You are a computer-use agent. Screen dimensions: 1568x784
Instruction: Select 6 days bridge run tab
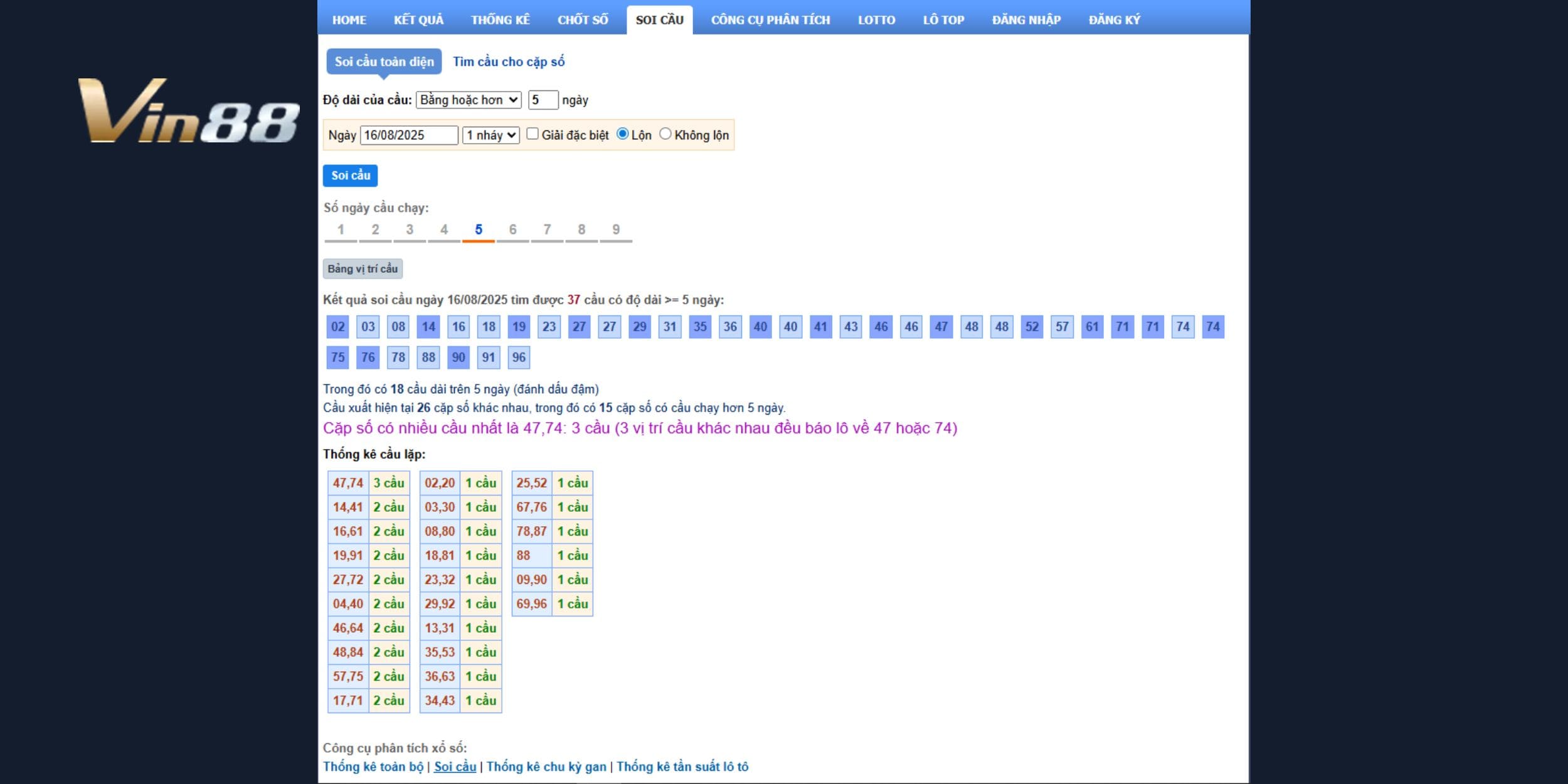(x=512, y=230)
